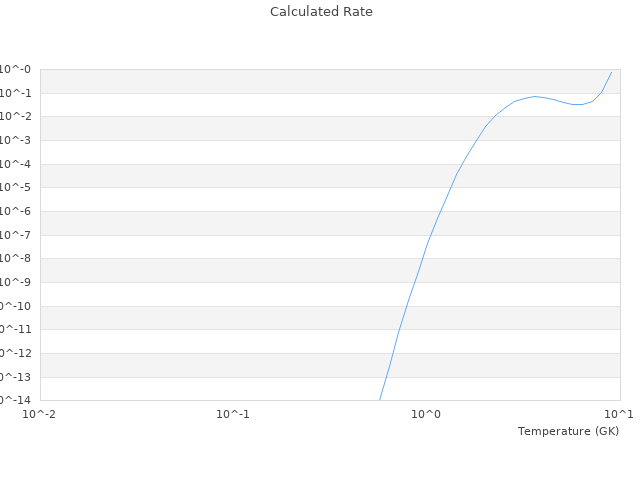Click the "Calculated Rate" chart title
The image size is (640, 480).
(320, 12)
